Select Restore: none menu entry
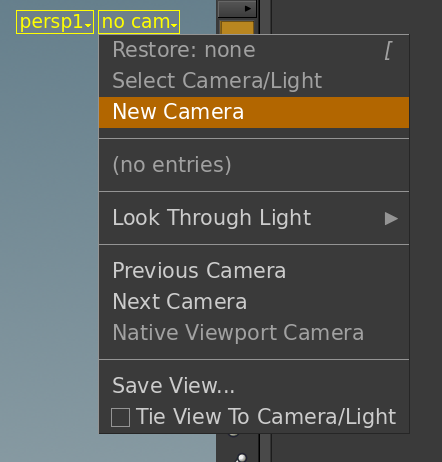The image size is (442, 462). (254, 50)
